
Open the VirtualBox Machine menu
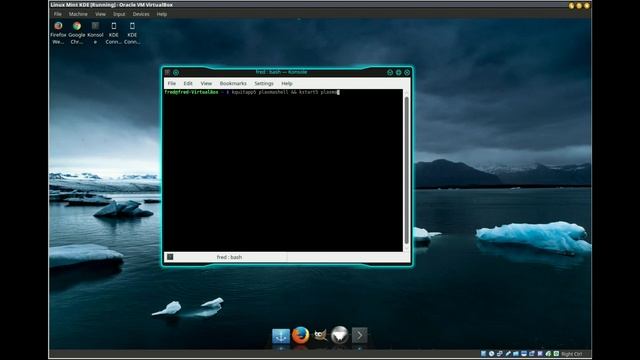click(x=78, y=14)
